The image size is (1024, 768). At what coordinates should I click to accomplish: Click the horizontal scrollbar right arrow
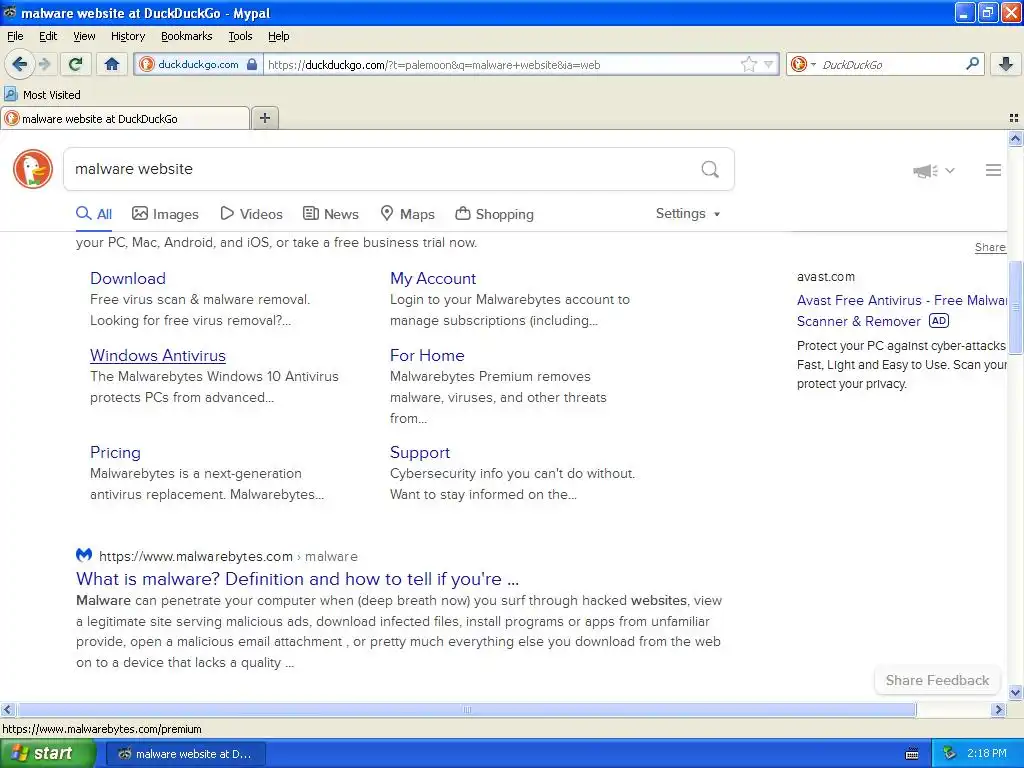(998, 709)
